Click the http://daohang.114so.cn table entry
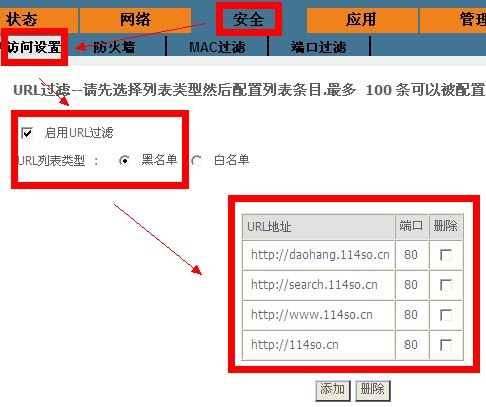The image size is (486, 407). tap(320, 255)
